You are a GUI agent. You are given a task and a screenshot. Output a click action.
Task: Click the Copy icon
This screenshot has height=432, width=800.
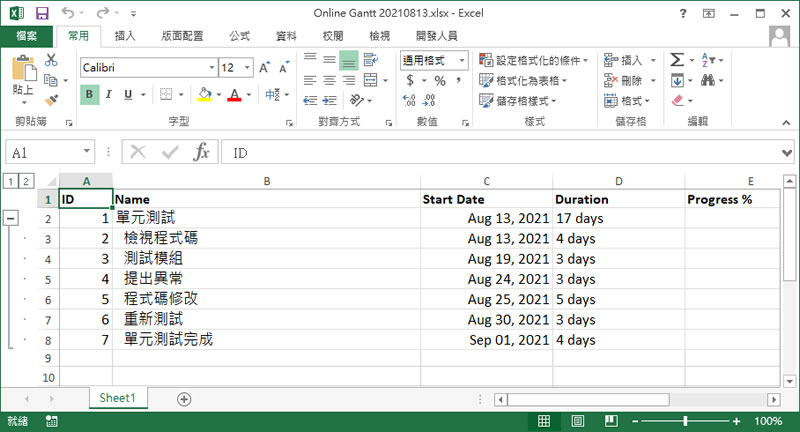tap(51, 80)
